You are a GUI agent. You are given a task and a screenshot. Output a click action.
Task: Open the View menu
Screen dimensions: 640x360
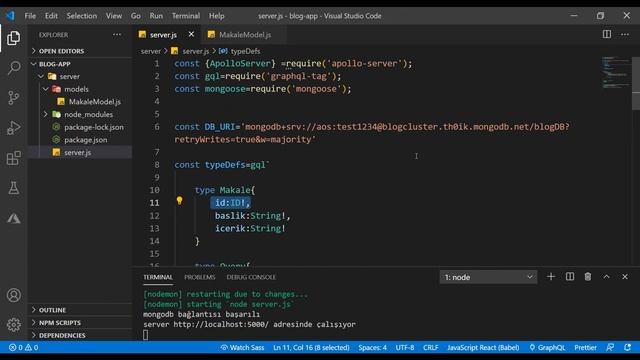tap(114, 16)
